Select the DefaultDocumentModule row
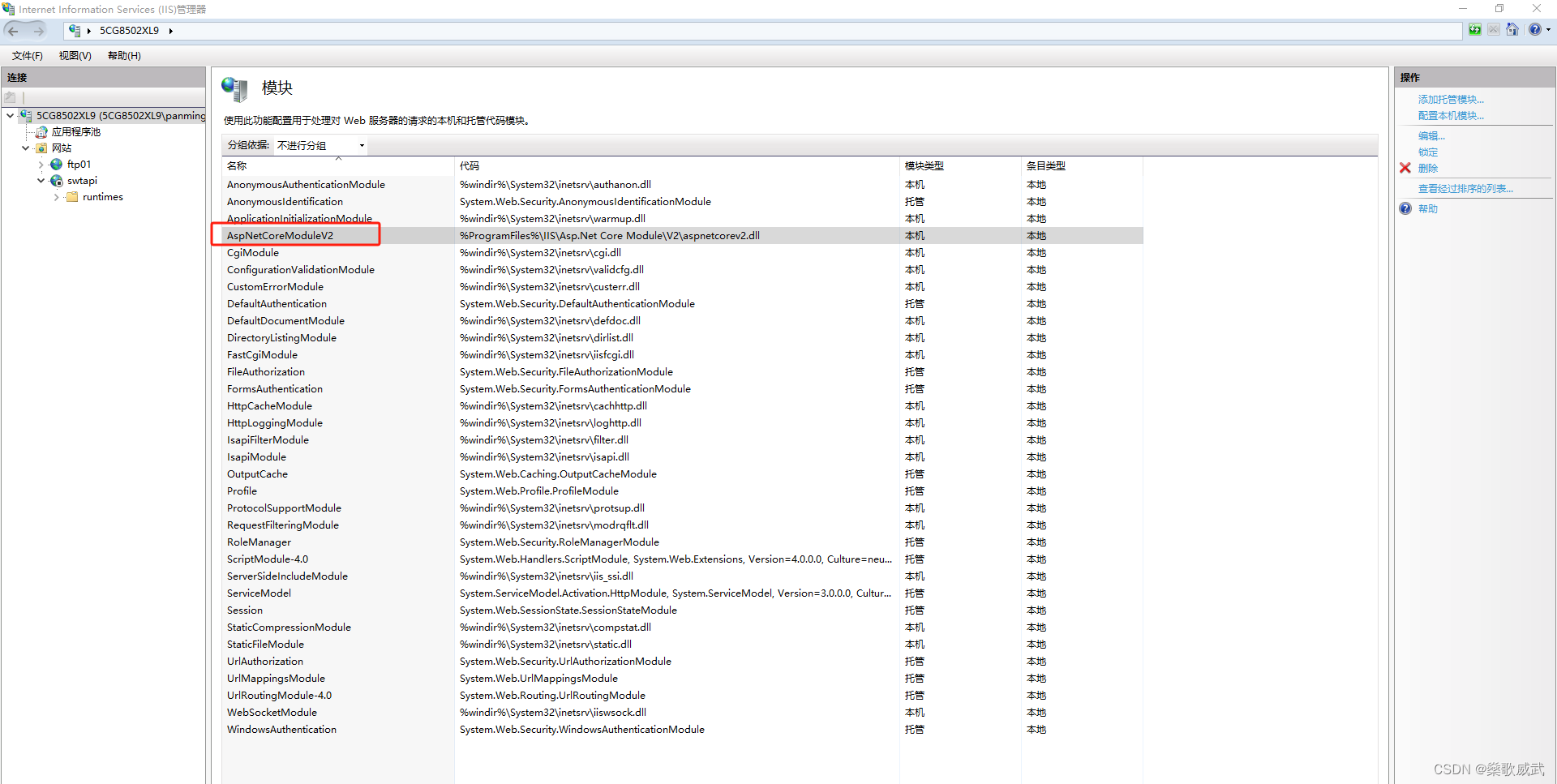The image size is (1557, 784). click(683, 321)
